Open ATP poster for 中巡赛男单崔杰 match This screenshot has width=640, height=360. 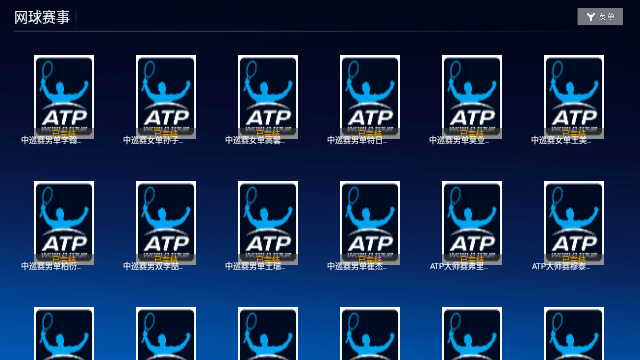(370, 223)
